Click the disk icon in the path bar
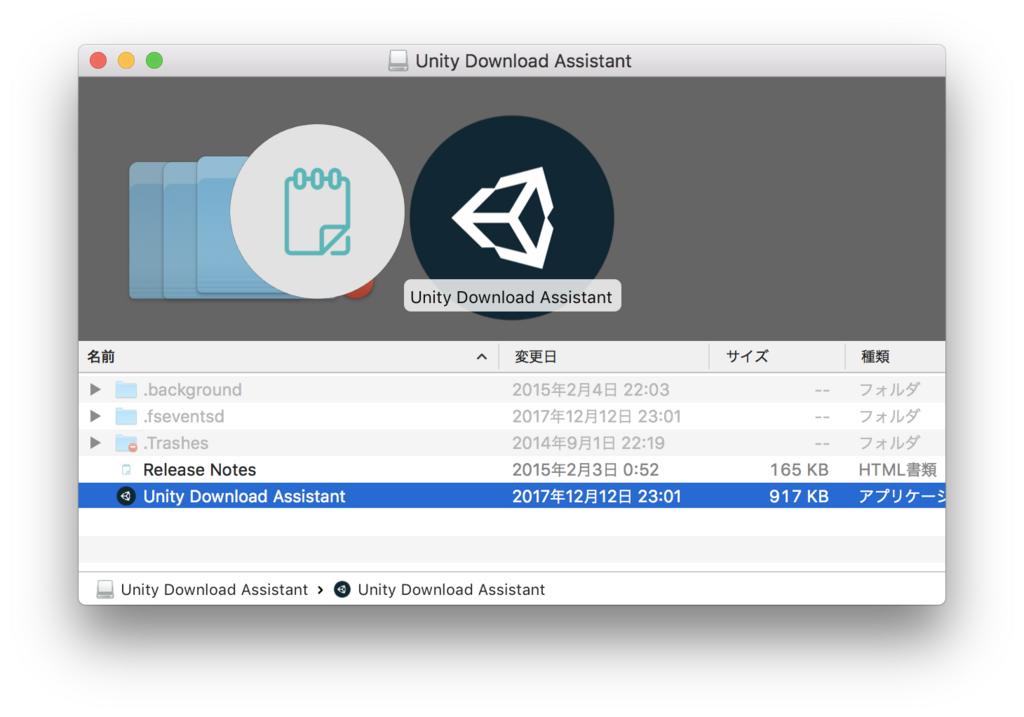The image size is (1024, 717). (104, 590)
